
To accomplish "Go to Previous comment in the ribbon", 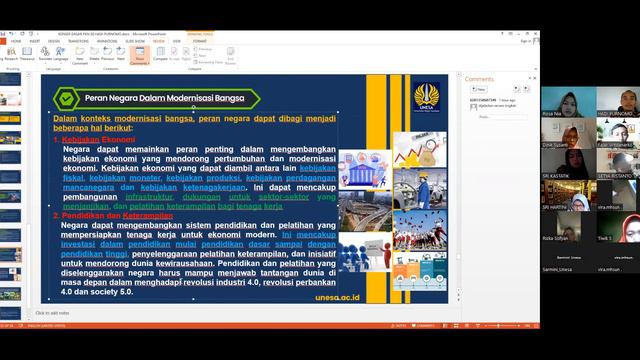I will click(x=107, y=54).
